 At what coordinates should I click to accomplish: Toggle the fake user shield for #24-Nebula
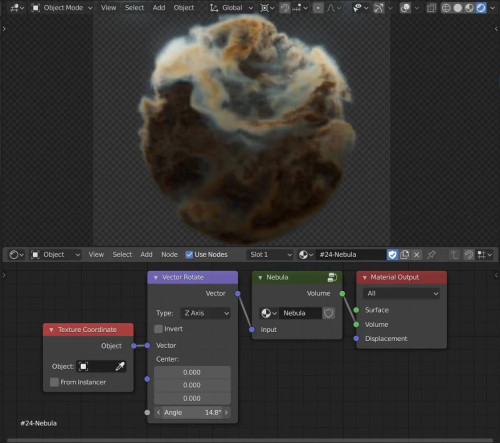coord(392,255)
